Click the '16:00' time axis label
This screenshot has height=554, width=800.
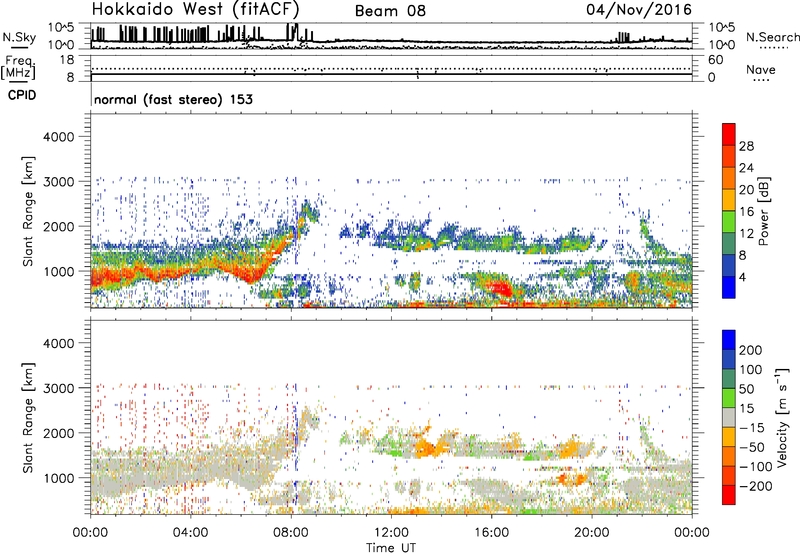coord(491,533)
